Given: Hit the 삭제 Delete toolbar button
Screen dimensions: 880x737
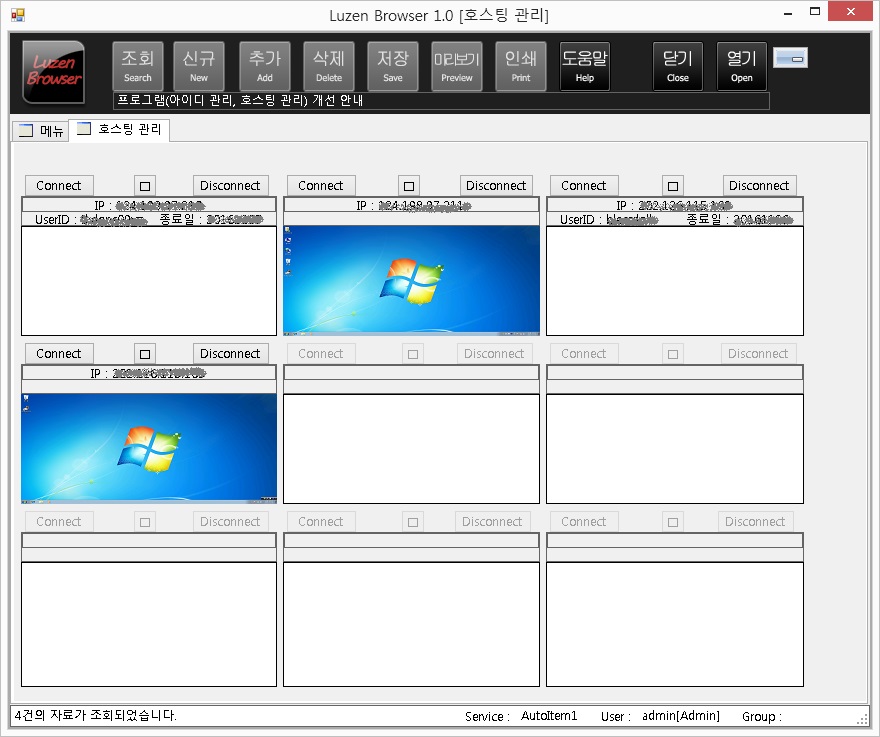Looking at the screenshot, I should click(328, 66).
